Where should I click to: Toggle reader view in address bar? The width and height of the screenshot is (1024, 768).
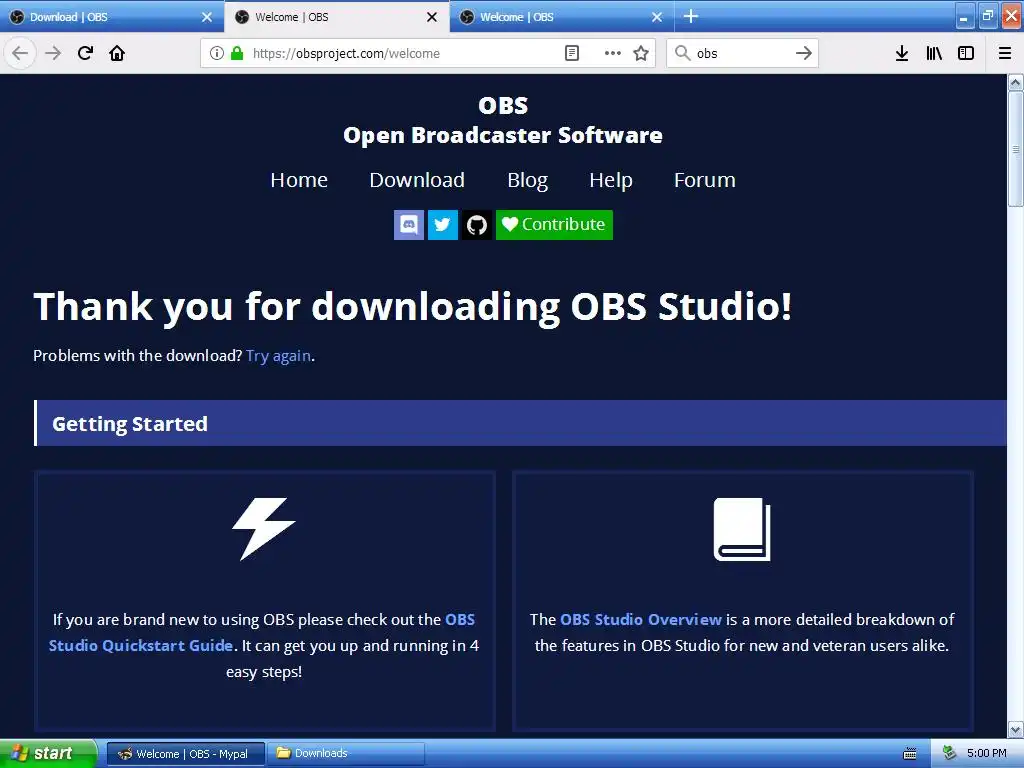tap(571, 53)
